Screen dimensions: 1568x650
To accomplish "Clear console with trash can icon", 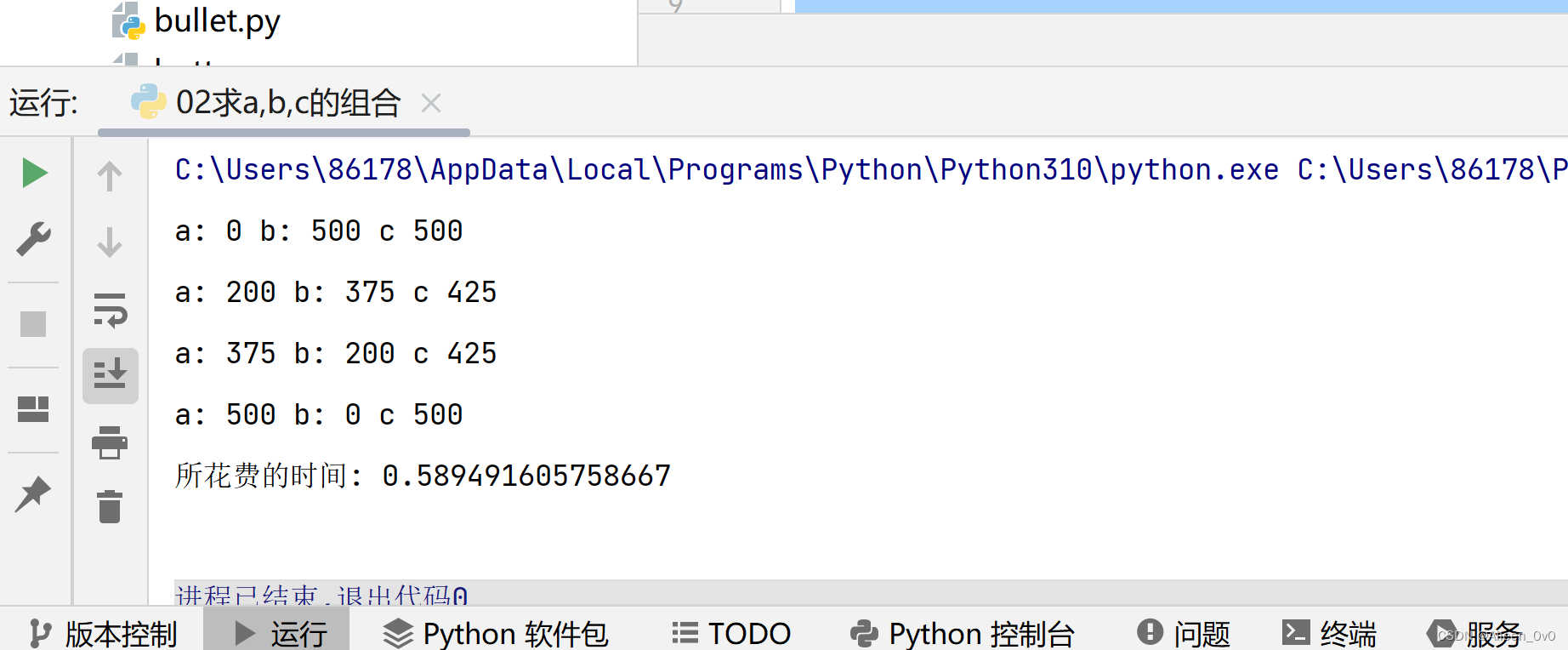I will tap(110, 507).
